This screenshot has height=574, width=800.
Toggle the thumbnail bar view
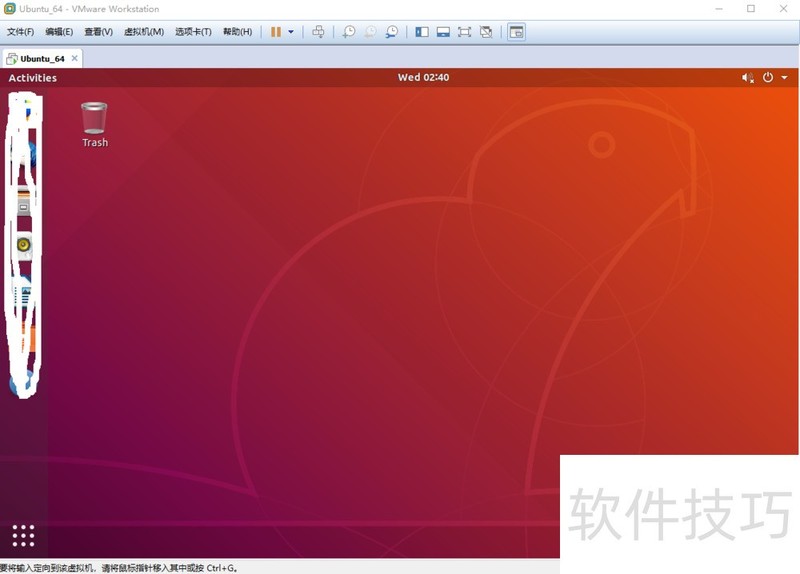443,32
